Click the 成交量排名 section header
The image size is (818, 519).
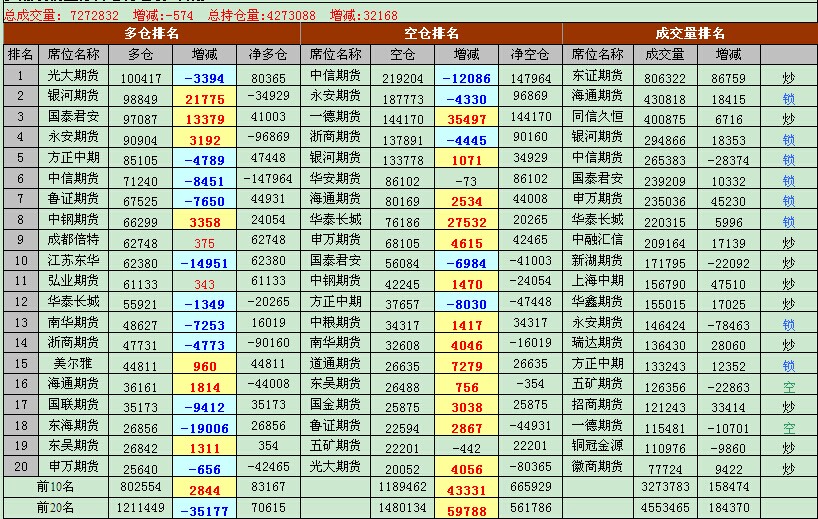tap(690, 33)
